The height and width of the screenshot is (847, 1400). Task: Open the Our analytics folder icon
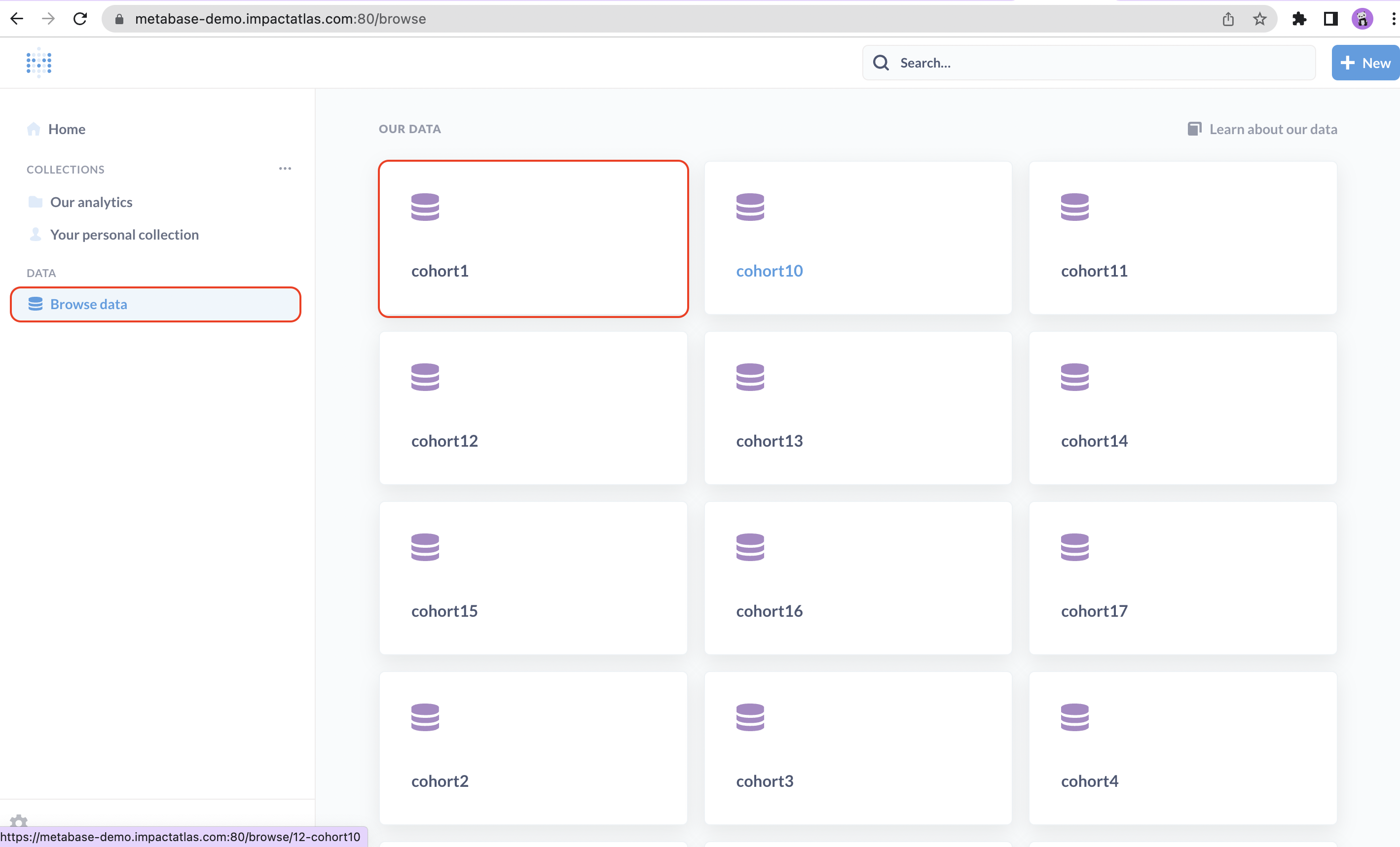click(35, 202)
